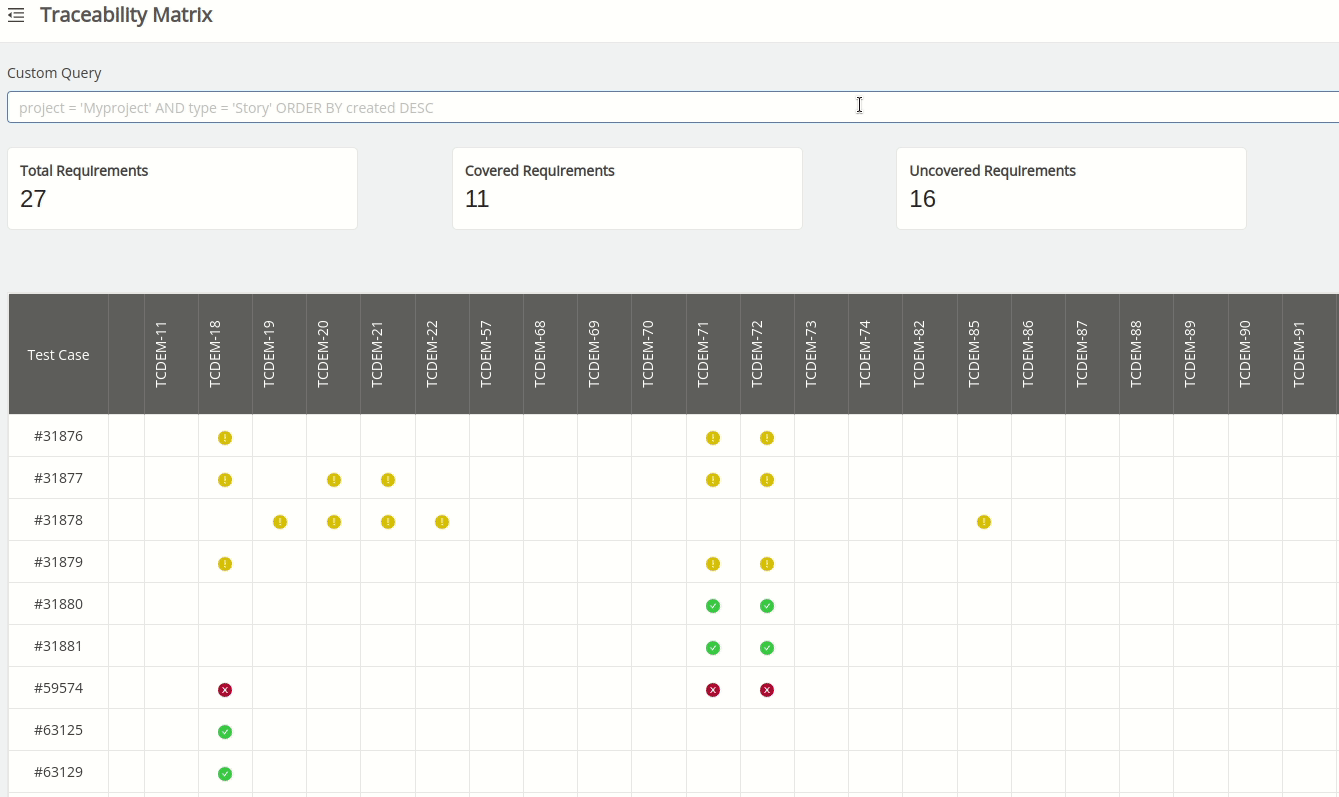Select test case #31878 row label
The width and height of the screenshot is (1339, 797).
click(58, 520)
